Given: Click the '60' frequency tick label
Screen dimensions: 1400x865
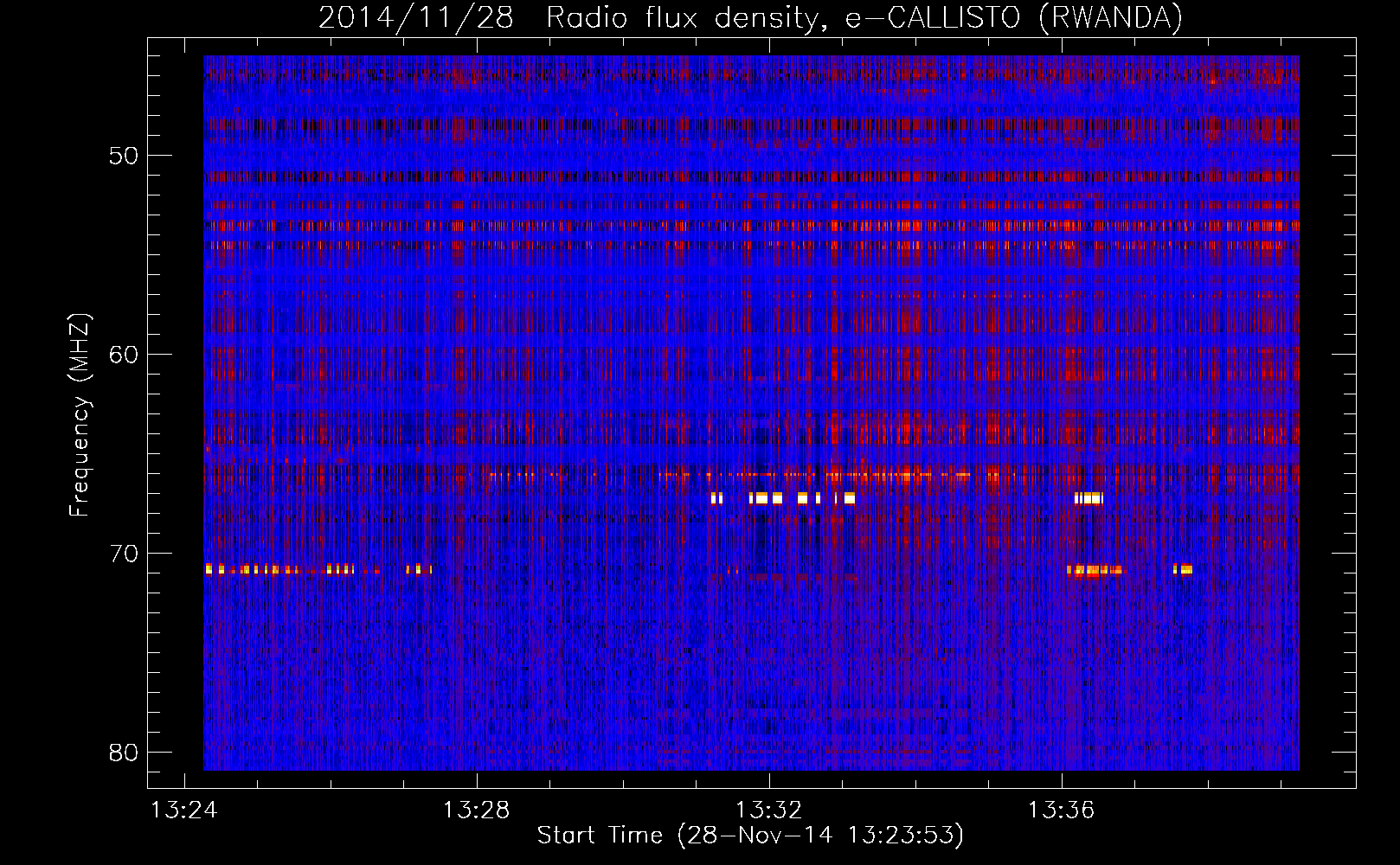Looking at the screenshot, I should (x=124, y=355).
